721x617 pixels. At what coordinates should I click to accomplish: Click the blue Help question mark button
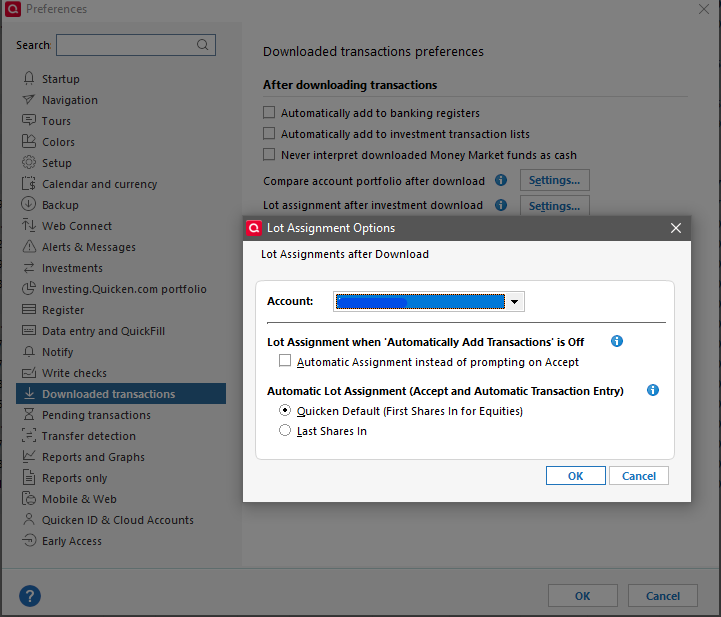coord(30,596)
